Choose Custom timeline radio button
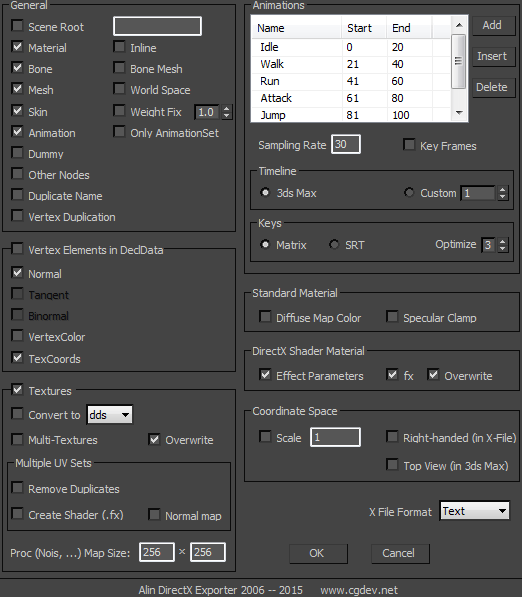522x597 pixels. click(409, 192)
